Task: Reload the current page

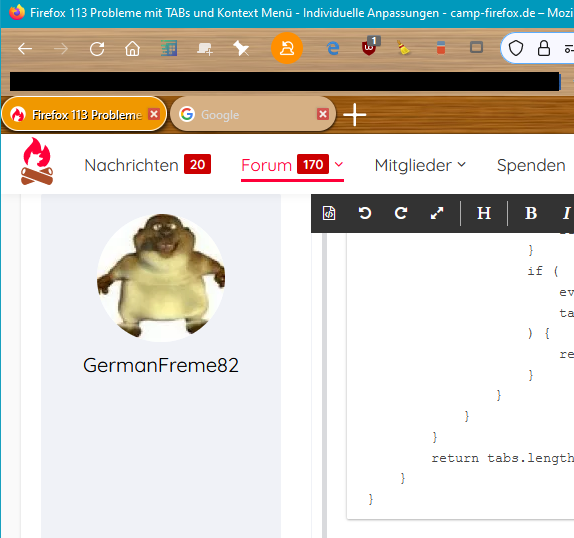Action: (97, 48)
